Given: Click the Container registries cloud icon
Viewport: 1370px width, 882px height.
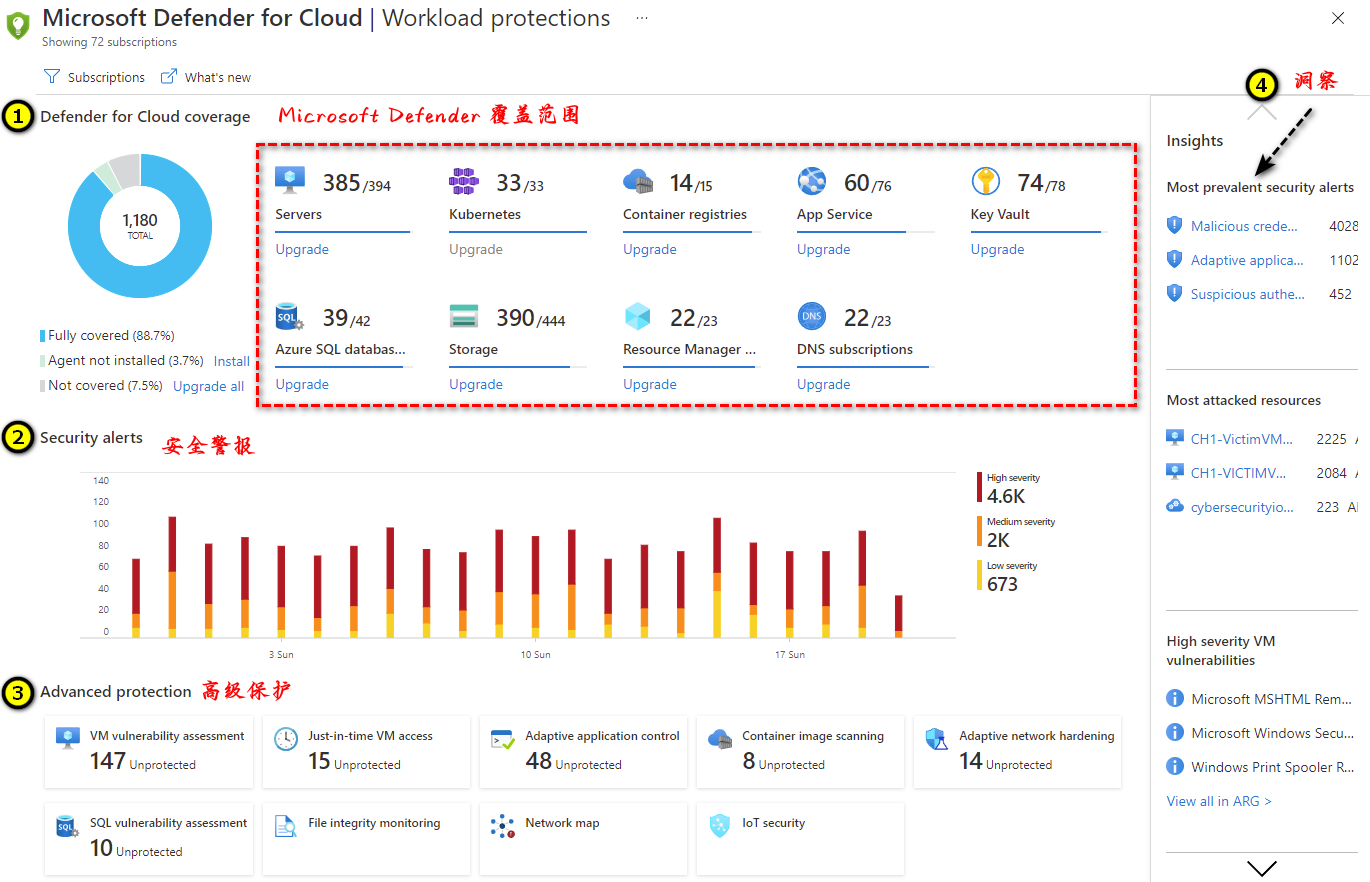Looking at the screenshot, I should 638,181.
